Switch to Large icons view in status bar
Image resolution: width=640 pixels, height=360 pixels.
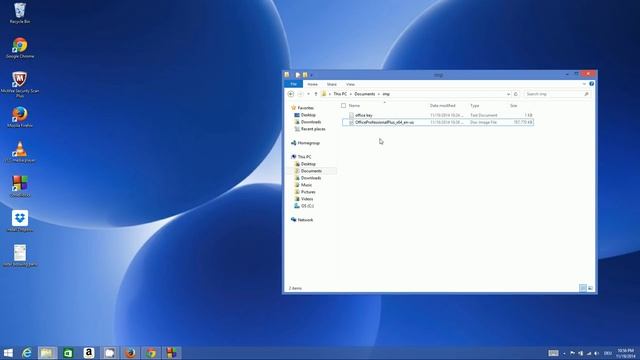click(590, 288)
